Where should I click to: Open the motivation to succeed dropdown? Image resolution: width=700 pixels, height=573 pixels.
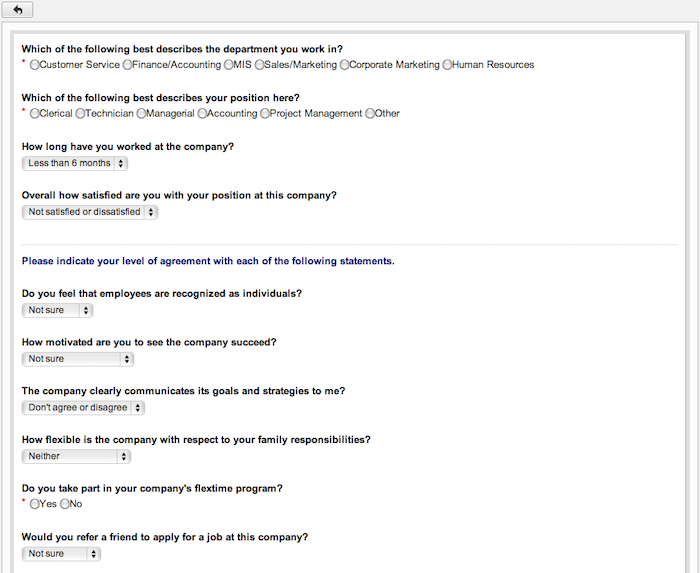pyautogui.click(x=78, y=359)
